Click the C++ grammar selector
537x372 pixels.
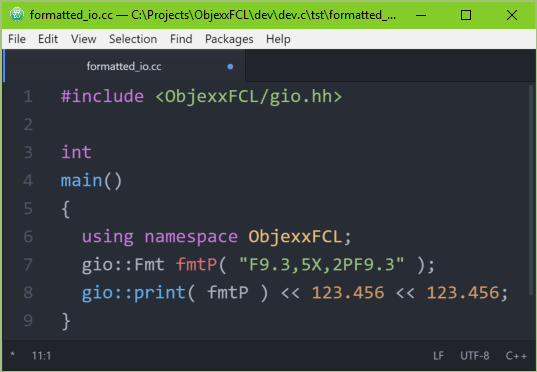516,356
